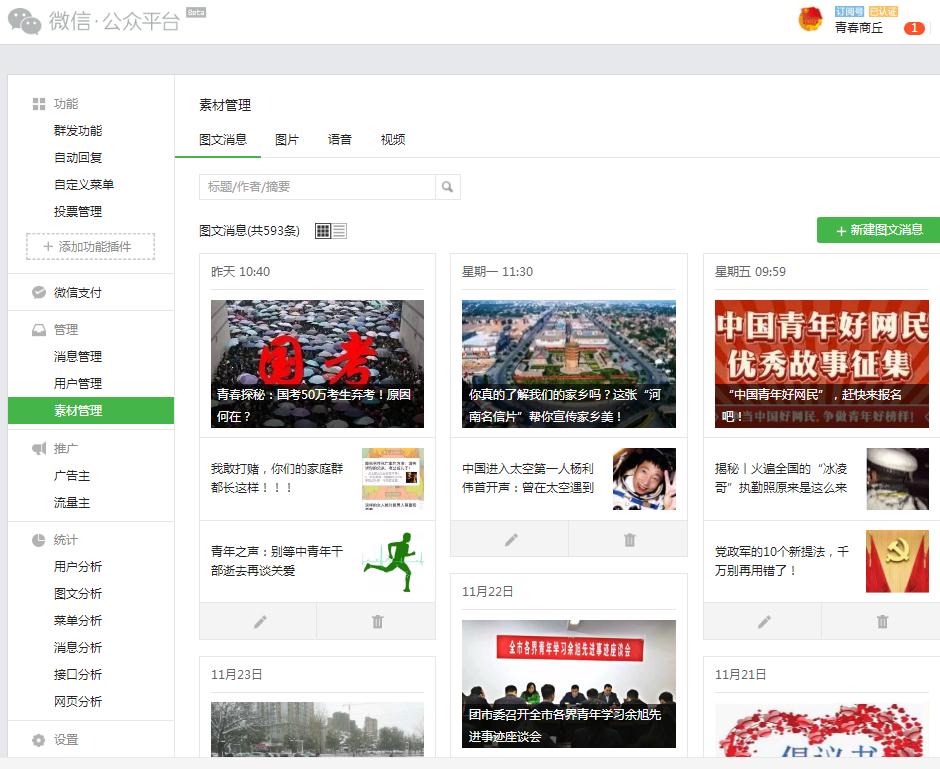The height and width of the screenshot is (769, 940).
Task: Delete the 昨天 10:40 article card
Action: 377,621
